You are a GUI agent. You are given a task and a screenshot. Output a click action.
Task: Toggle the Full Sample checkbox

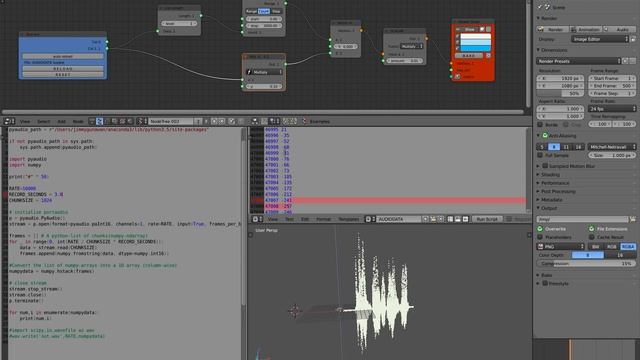point(540,156)
